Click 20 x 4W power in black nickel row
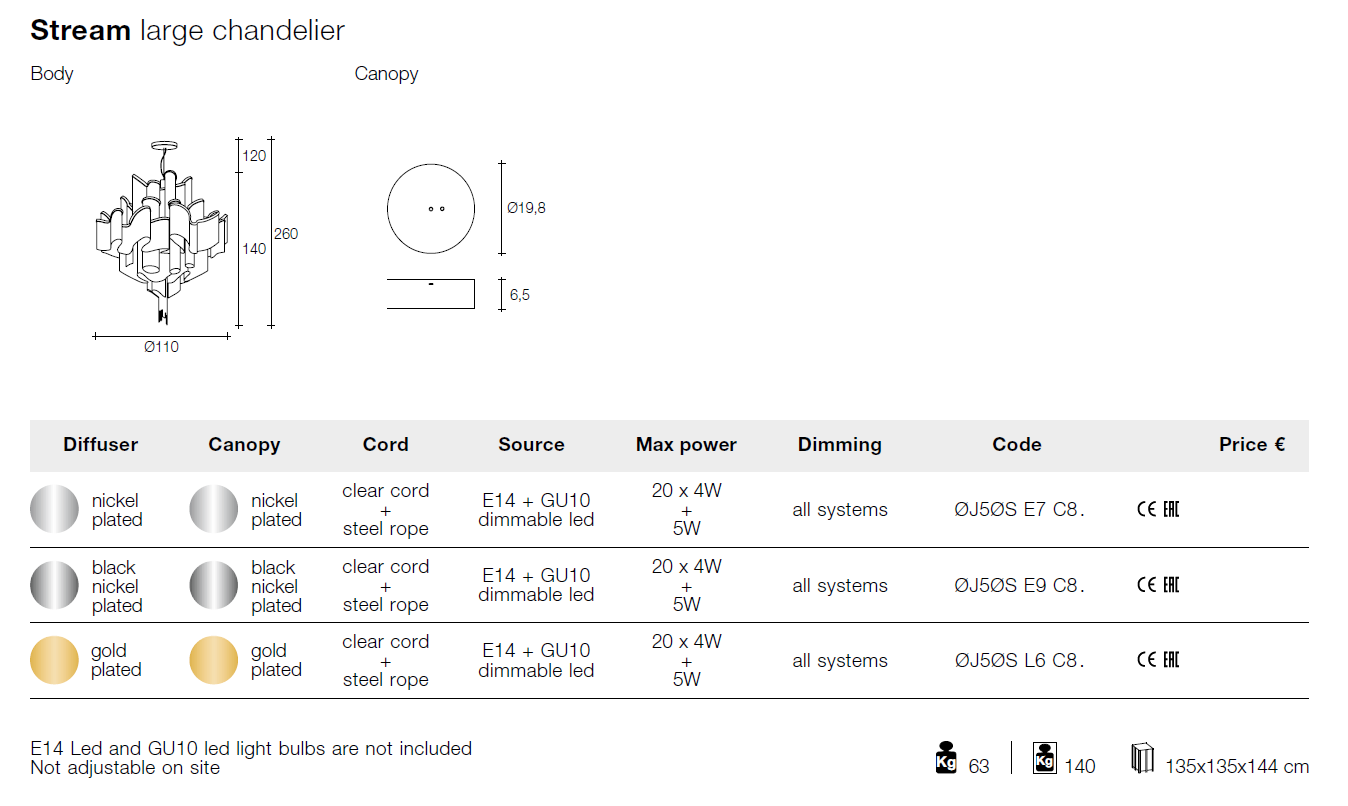Image resolution: width=1348 pixels, height=806 pixels. (x=687, y=566)
